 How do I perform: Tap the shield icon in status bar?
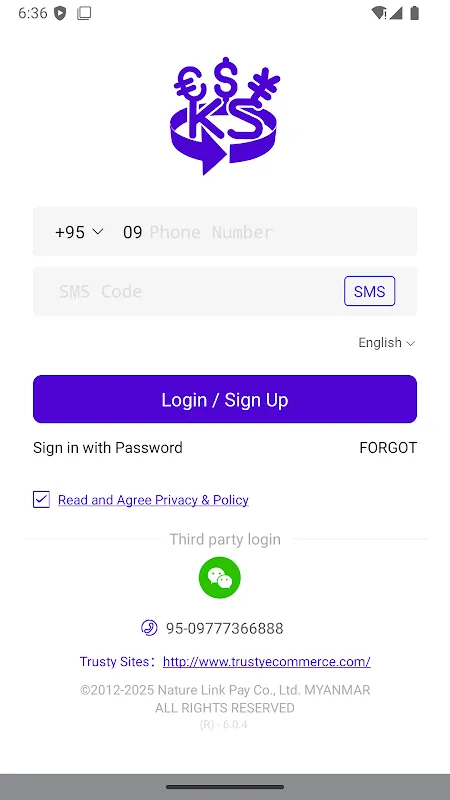click(x=60, y=13)
